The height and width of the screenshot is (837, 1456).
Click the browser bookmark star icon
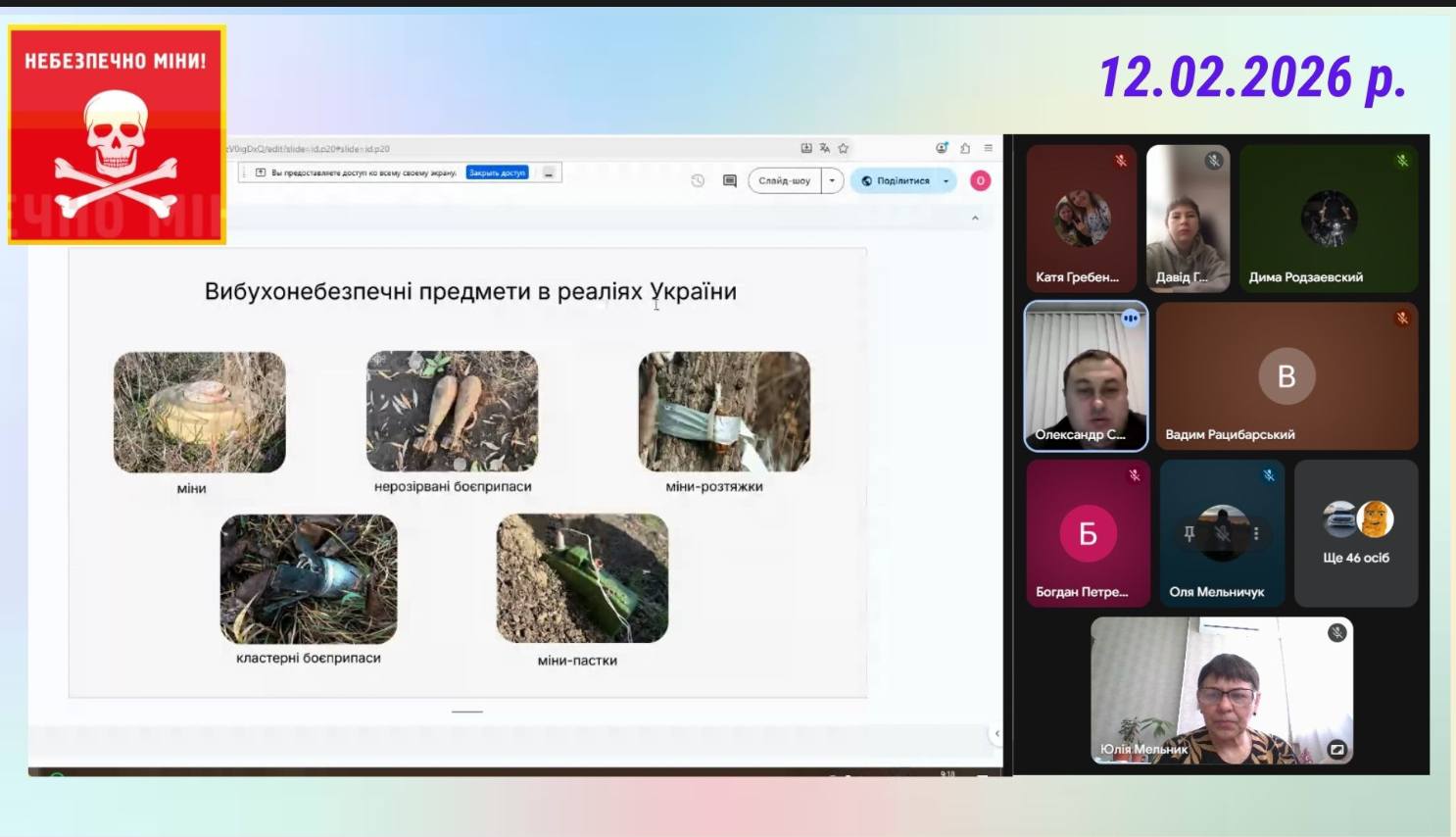(843, 148)
